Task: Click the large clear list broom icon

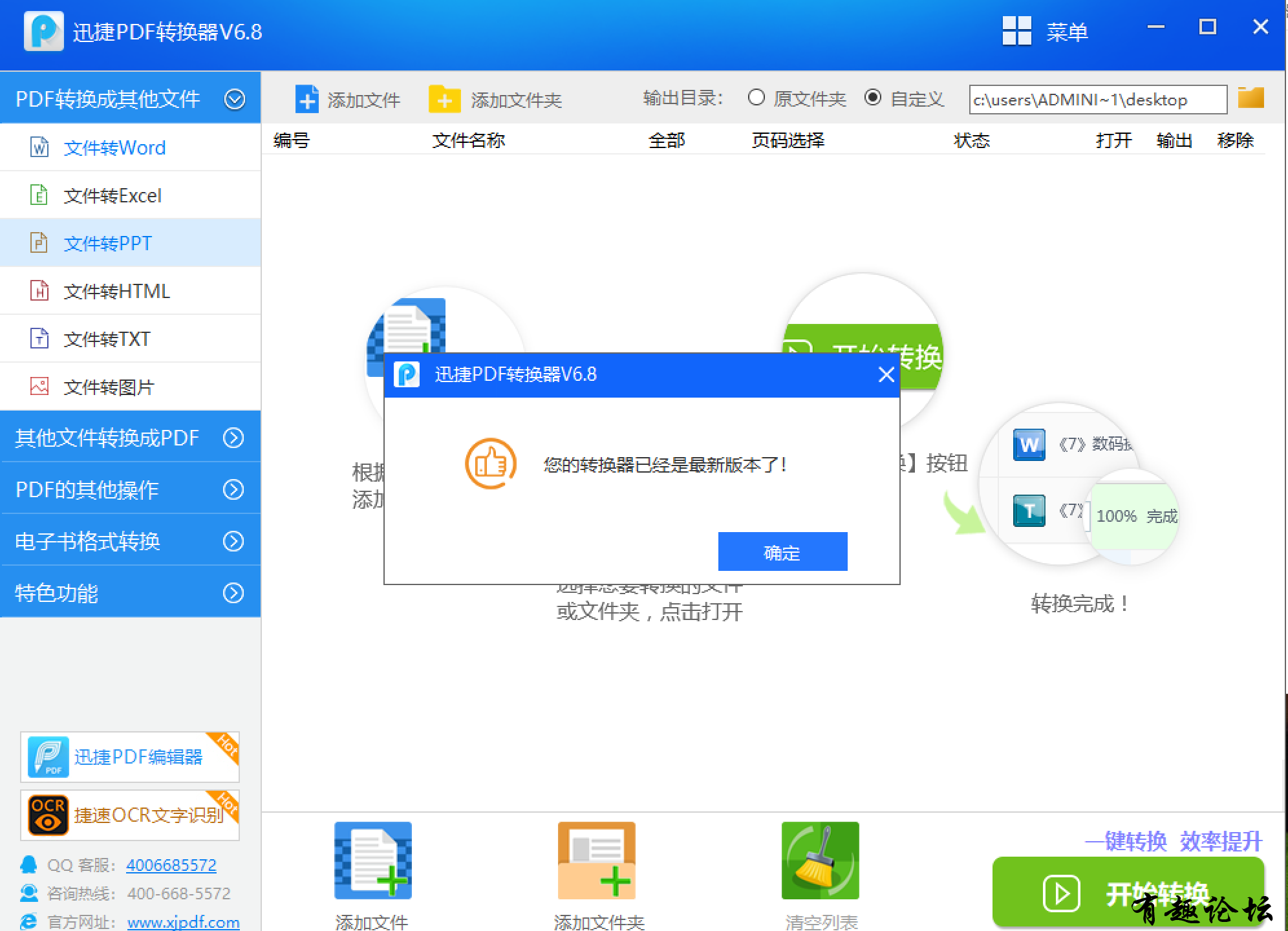Action: pos(820,860)
